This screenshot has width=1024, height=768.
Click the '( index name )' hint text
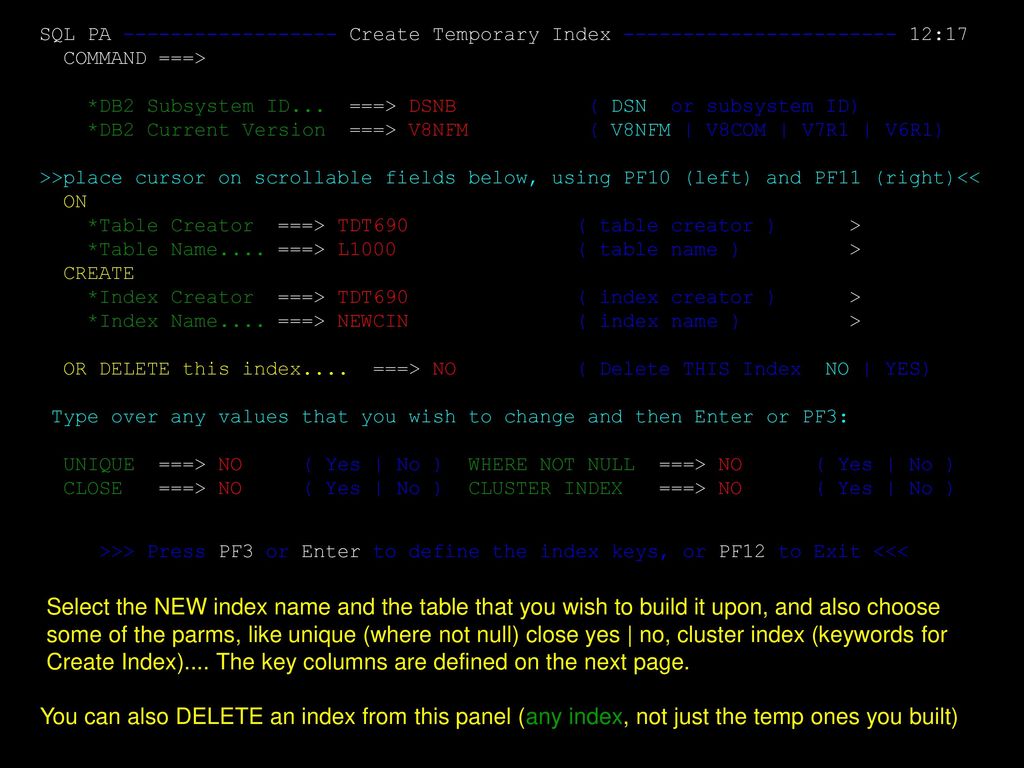[659, 321]
